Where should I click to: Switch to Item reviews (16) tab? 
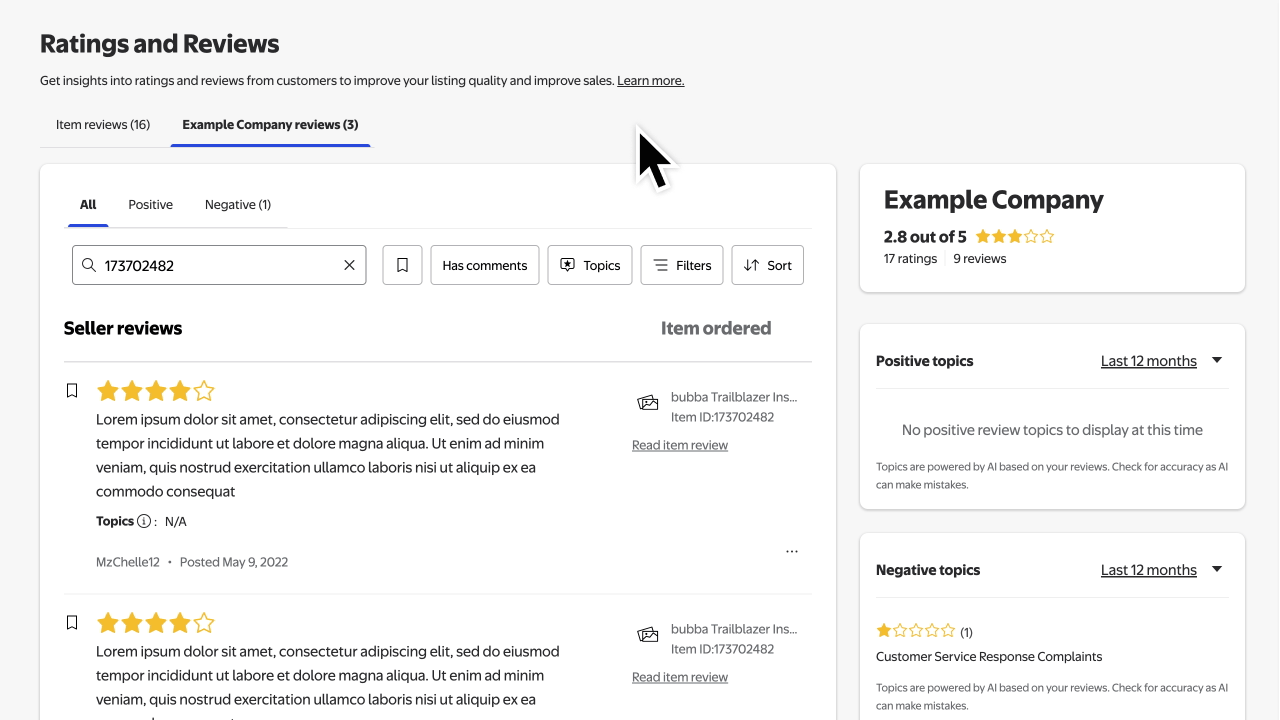(103, 125)
